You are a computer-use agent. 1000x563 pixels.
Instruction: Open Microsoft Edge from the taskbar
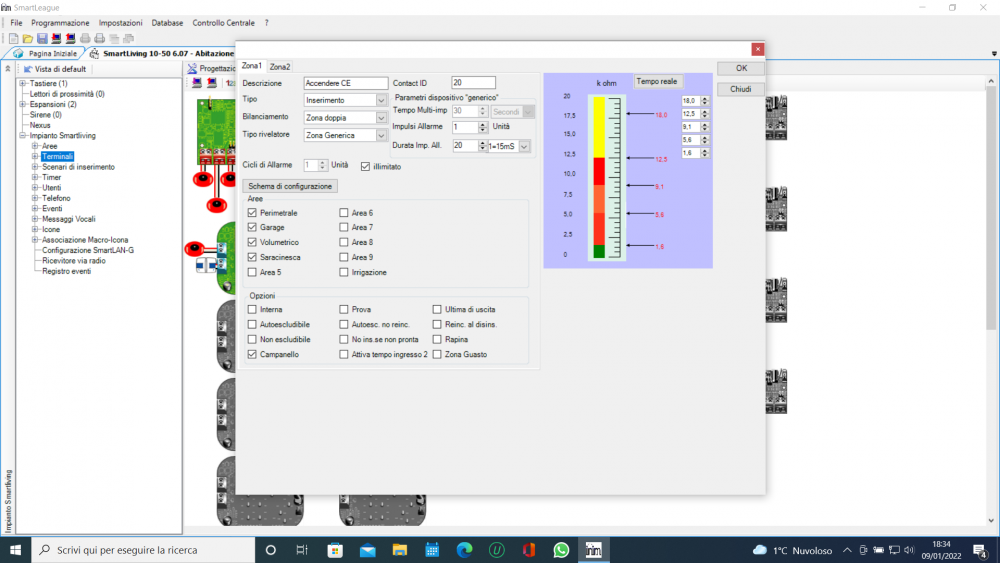point(464,550)
